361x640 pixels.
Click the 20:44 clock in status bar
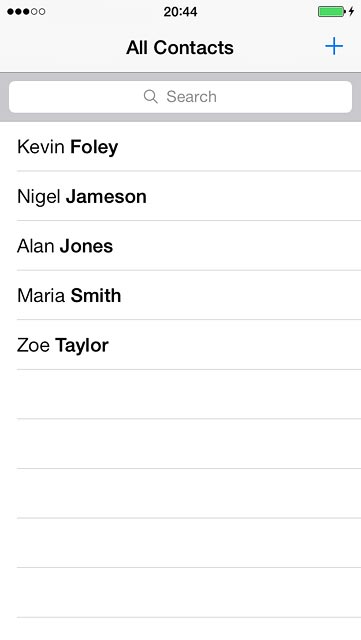pos(180,12)
